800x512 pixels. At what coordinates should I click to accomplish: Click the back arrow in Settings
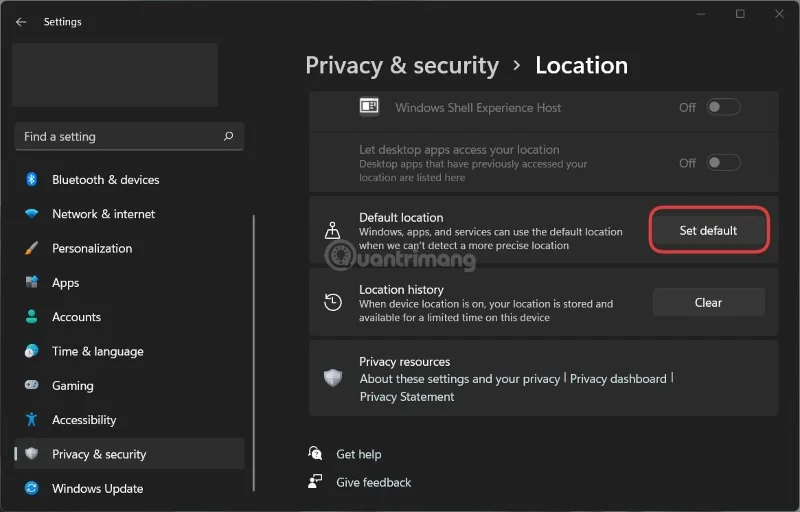tap(21, 22)
